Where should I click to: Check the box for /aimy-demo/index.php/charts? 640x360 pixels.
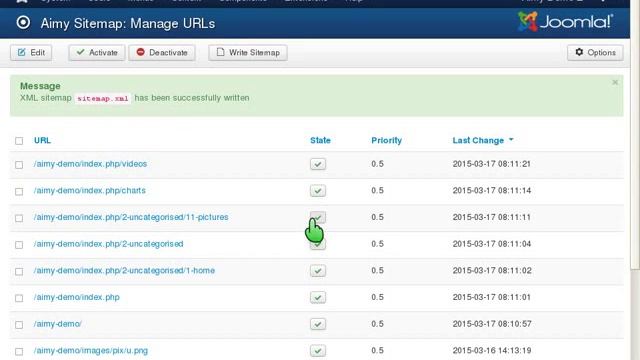pyautogui.click(x=19, y=191)
